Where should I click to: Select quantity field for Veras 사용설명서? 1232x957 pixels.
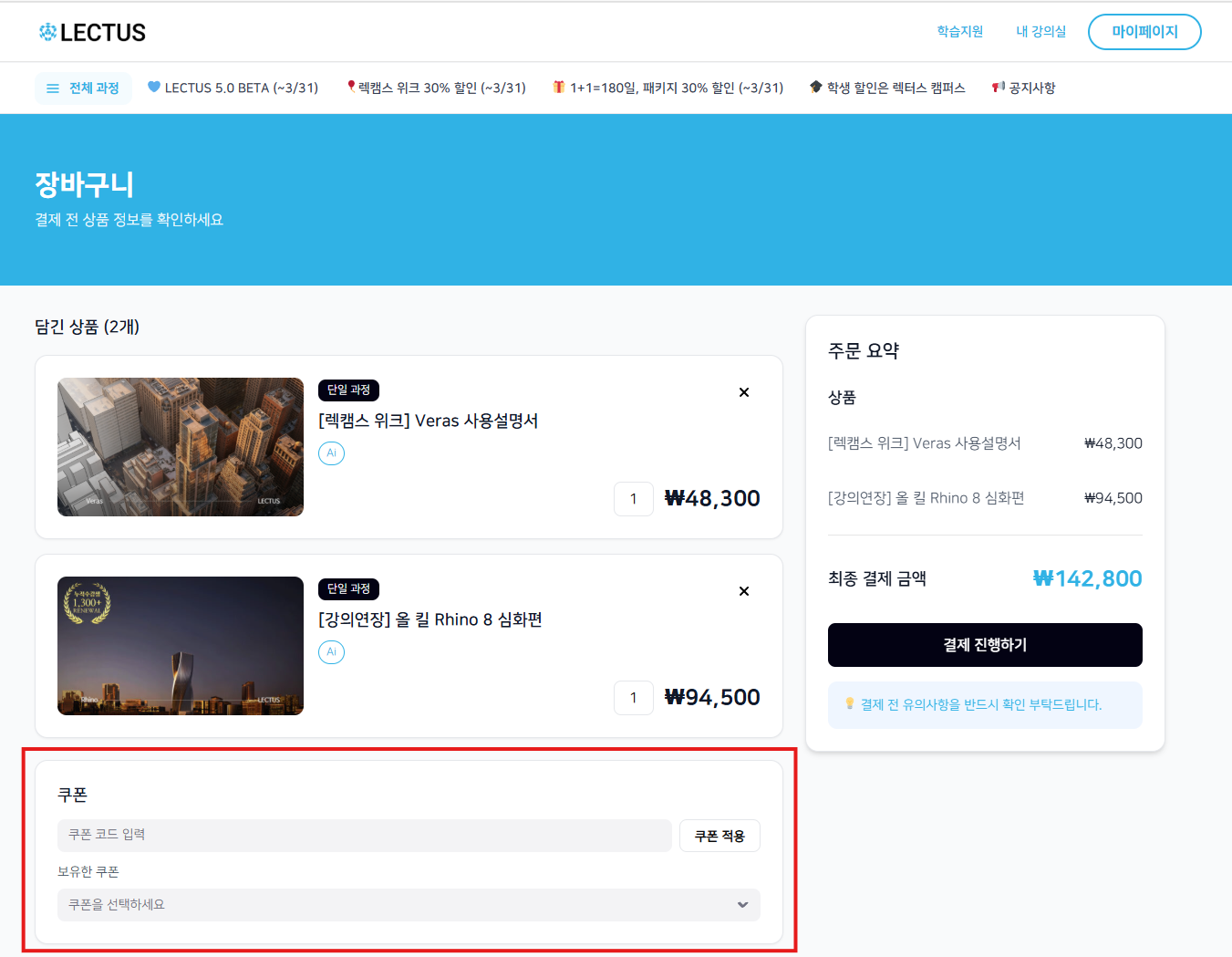[x=634, y=499]
